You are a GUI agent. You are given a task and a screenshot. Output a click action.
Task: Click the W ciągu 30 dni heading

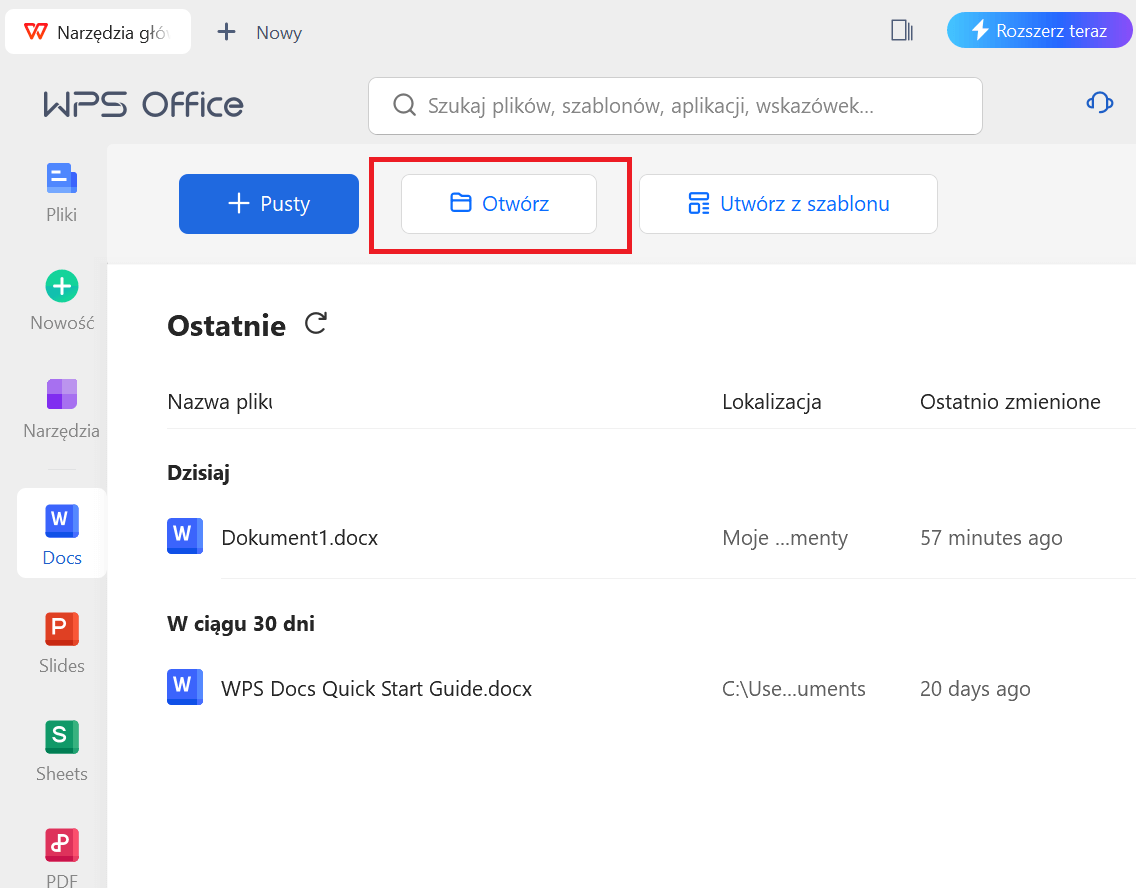click(x=241, y=624)
